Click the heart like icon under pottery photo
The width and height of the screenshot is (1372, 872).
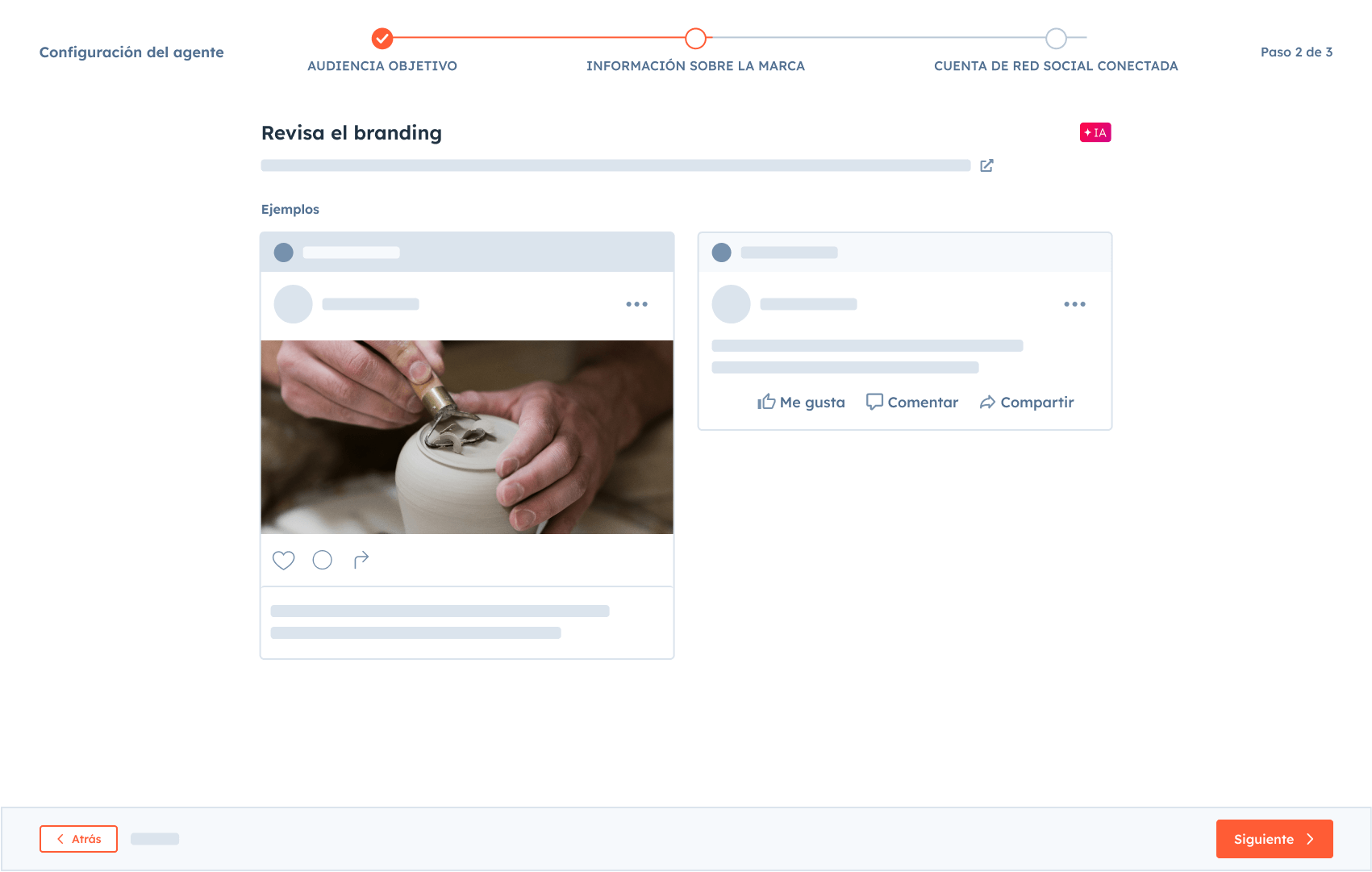[x=283, y=560]
